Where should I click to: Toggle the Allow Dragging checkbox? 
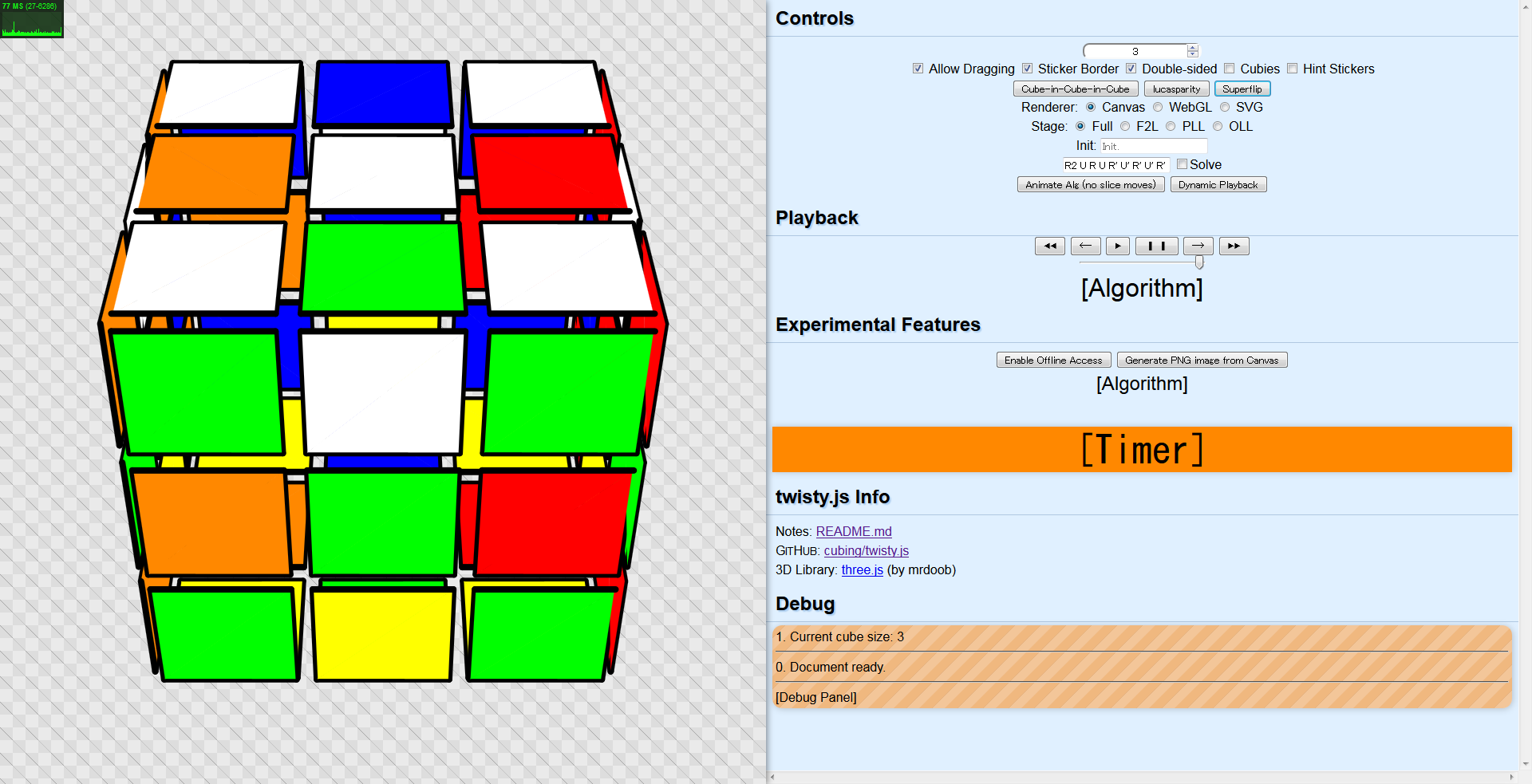pyautogui.click(x=918, y=69)
